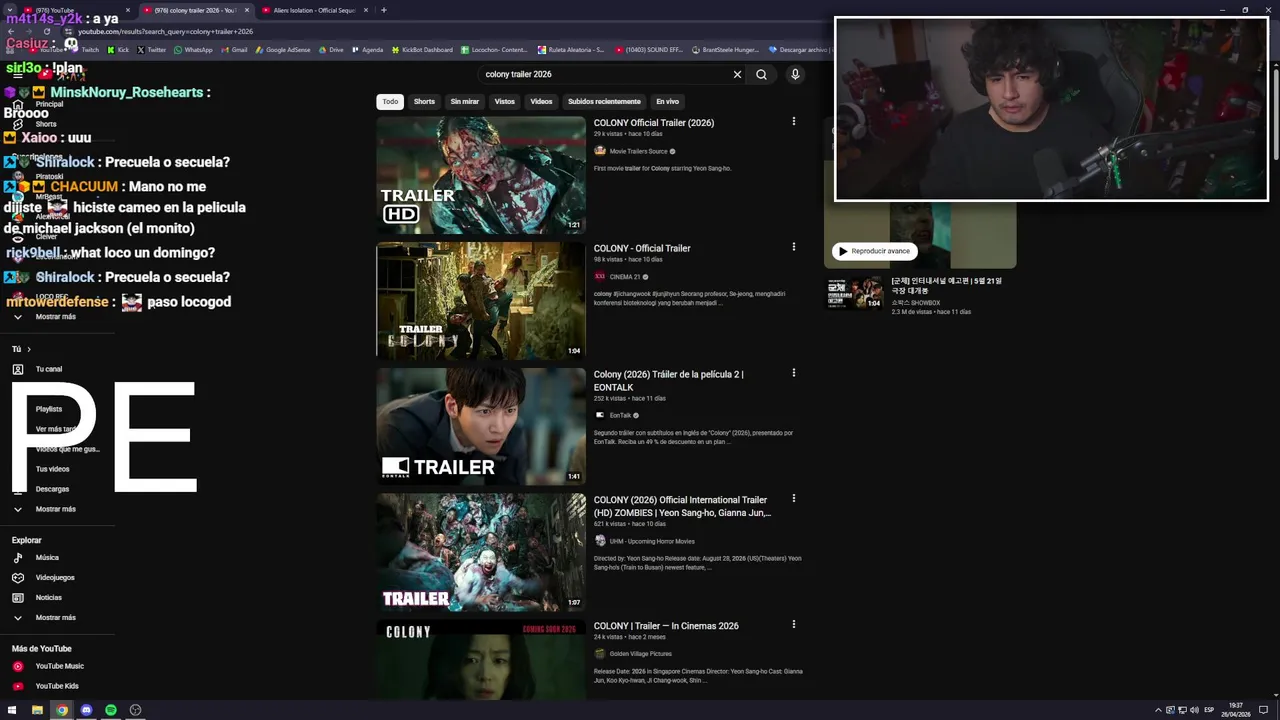Open the Korean SHOWBOX video thumbnail
Screen dimensions: 1280x720
(x=855, y=293)
